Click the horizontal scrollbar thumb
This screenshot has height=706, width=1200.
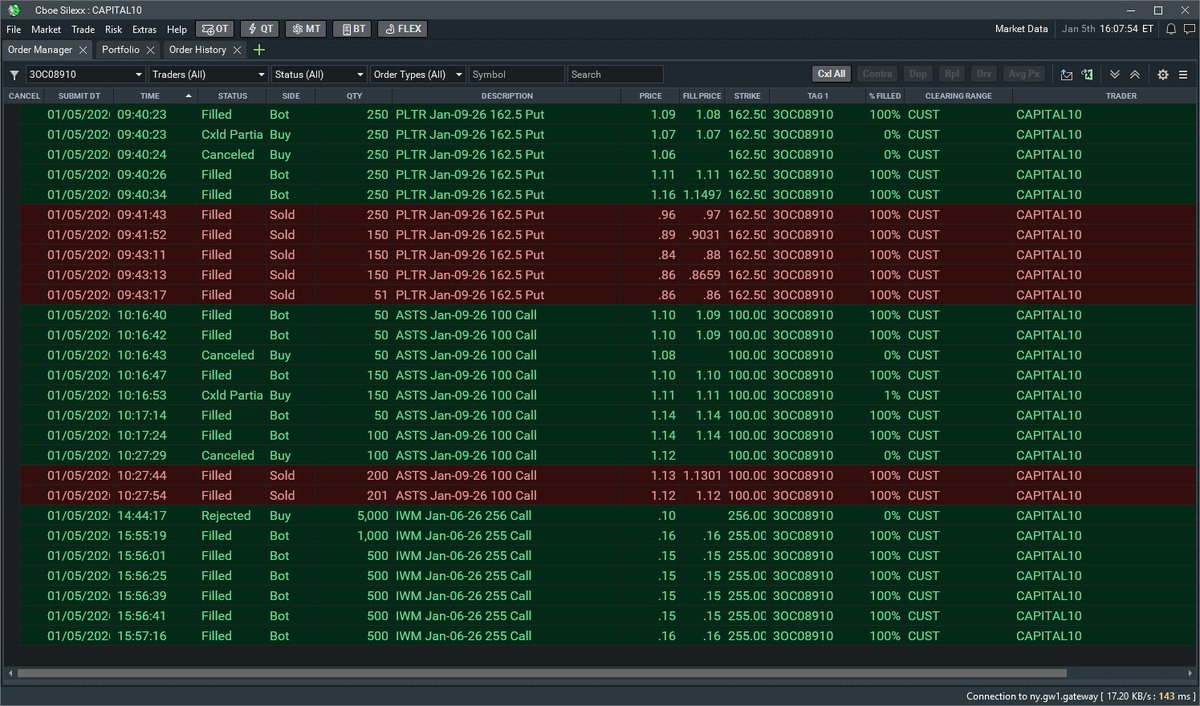pyautogui.click(x=542, y=673)
